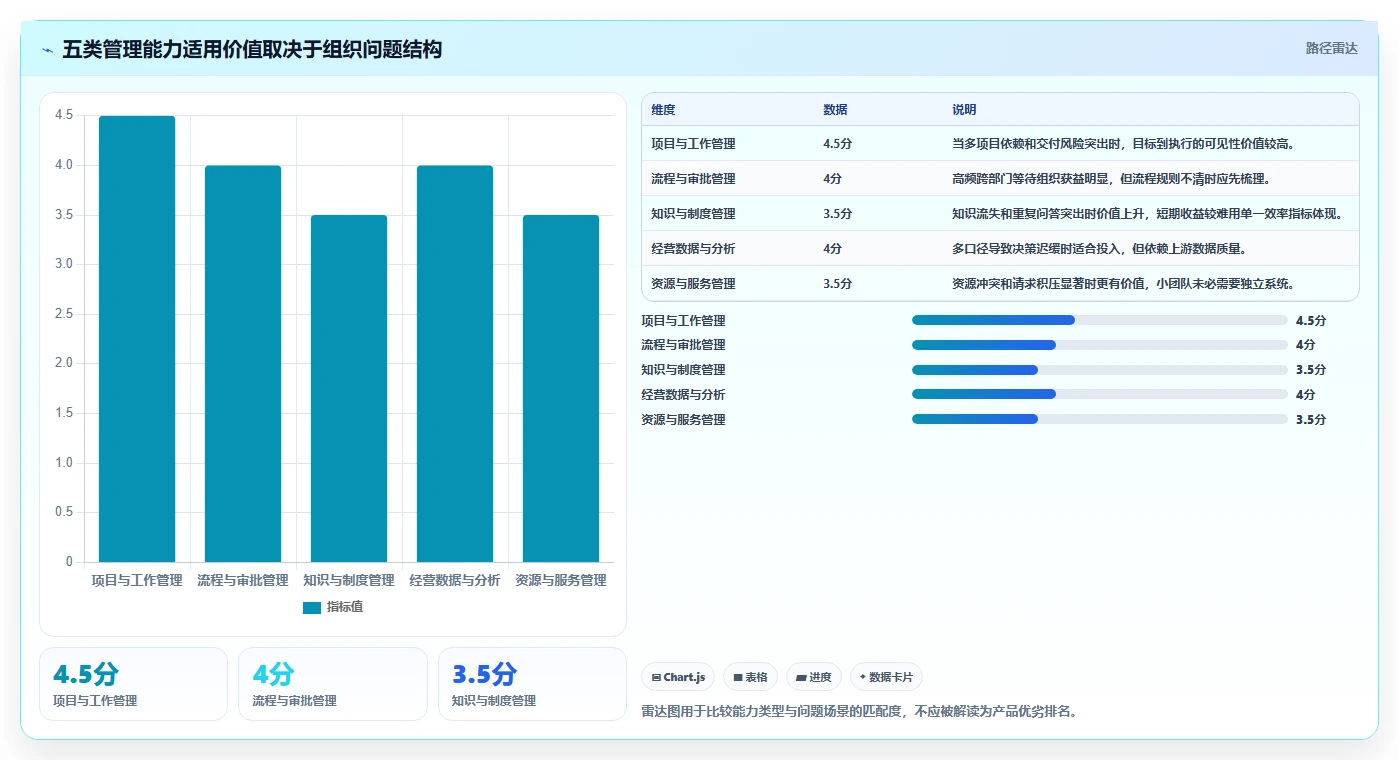
Task: Click the description starting 高频跨部门等待
Action: coord(1111,179)
